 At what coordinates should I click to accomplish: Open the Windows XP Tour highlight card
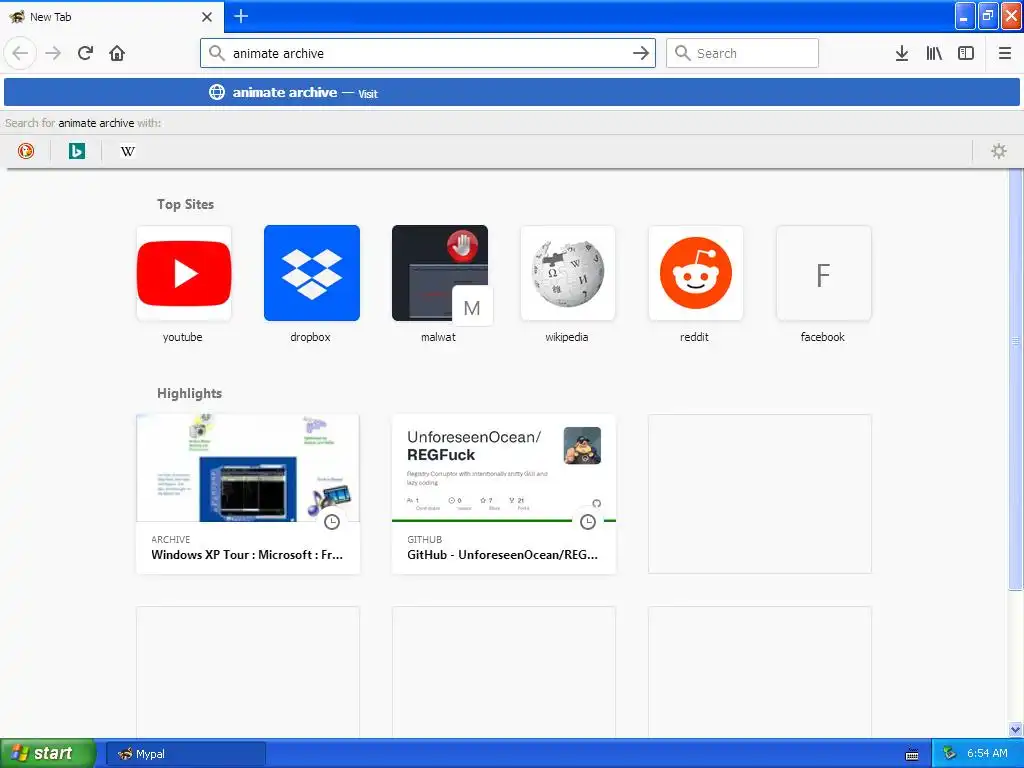coord(248,494)
